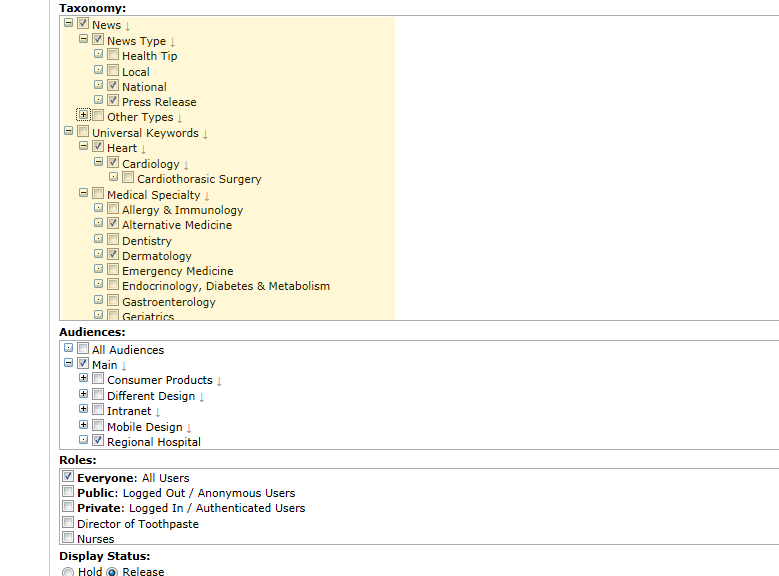Click the arrow icon next to News
Viewport: 779px width, 576px height.
(128, 25)
